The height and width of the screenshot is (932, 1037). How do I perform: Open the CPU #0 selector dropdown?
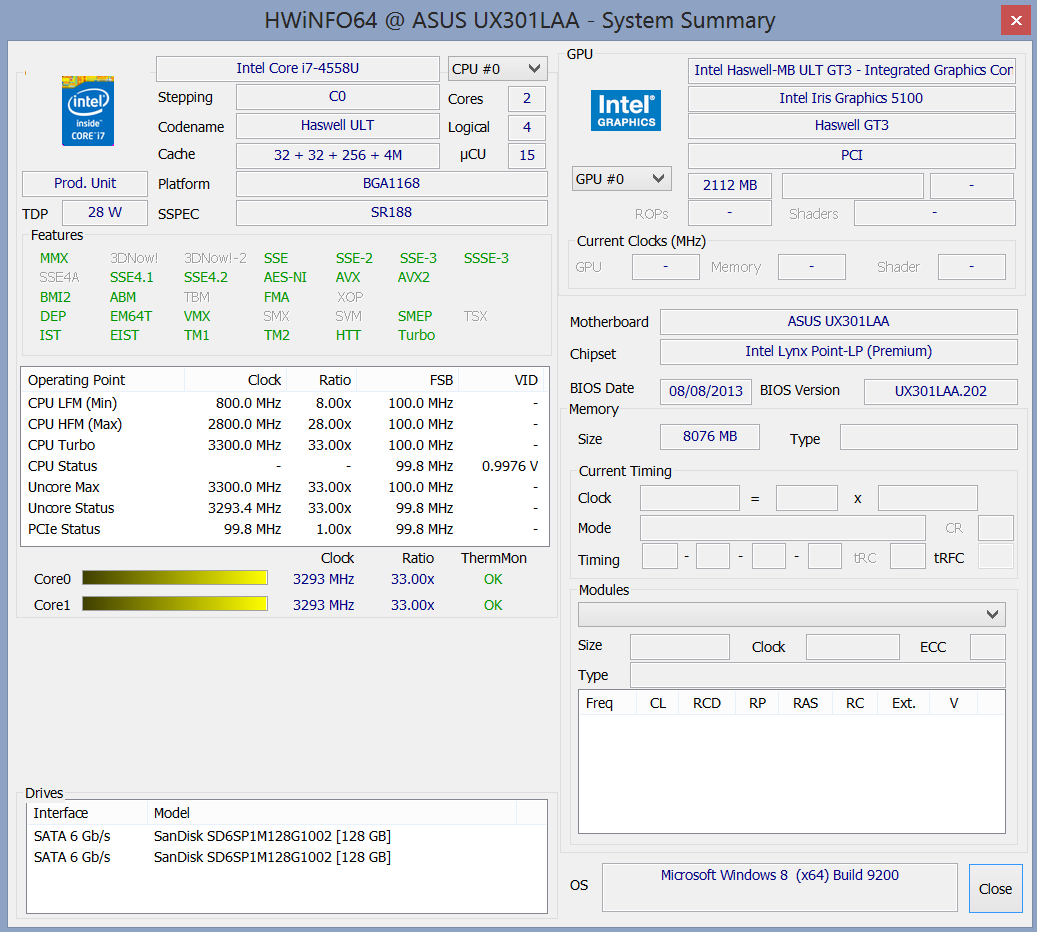pyautogui.click(x=497, y=69)
